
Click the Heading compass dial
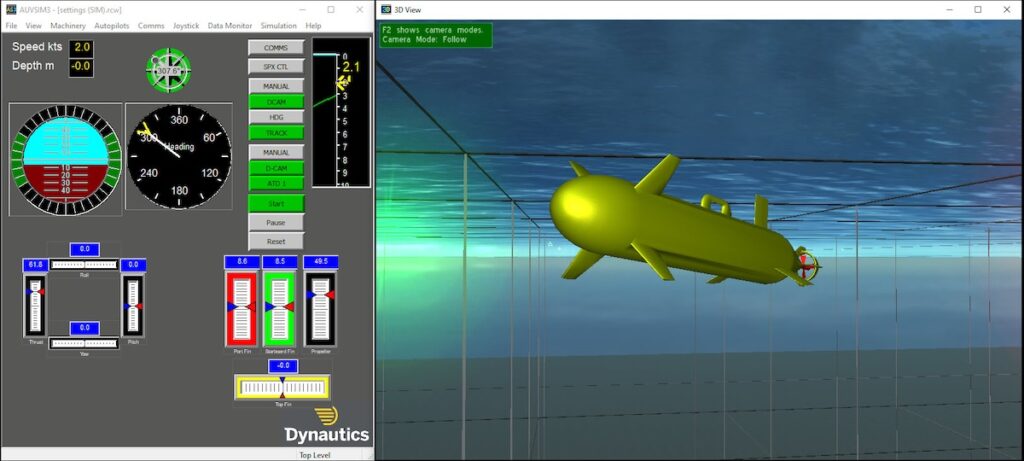179,155
